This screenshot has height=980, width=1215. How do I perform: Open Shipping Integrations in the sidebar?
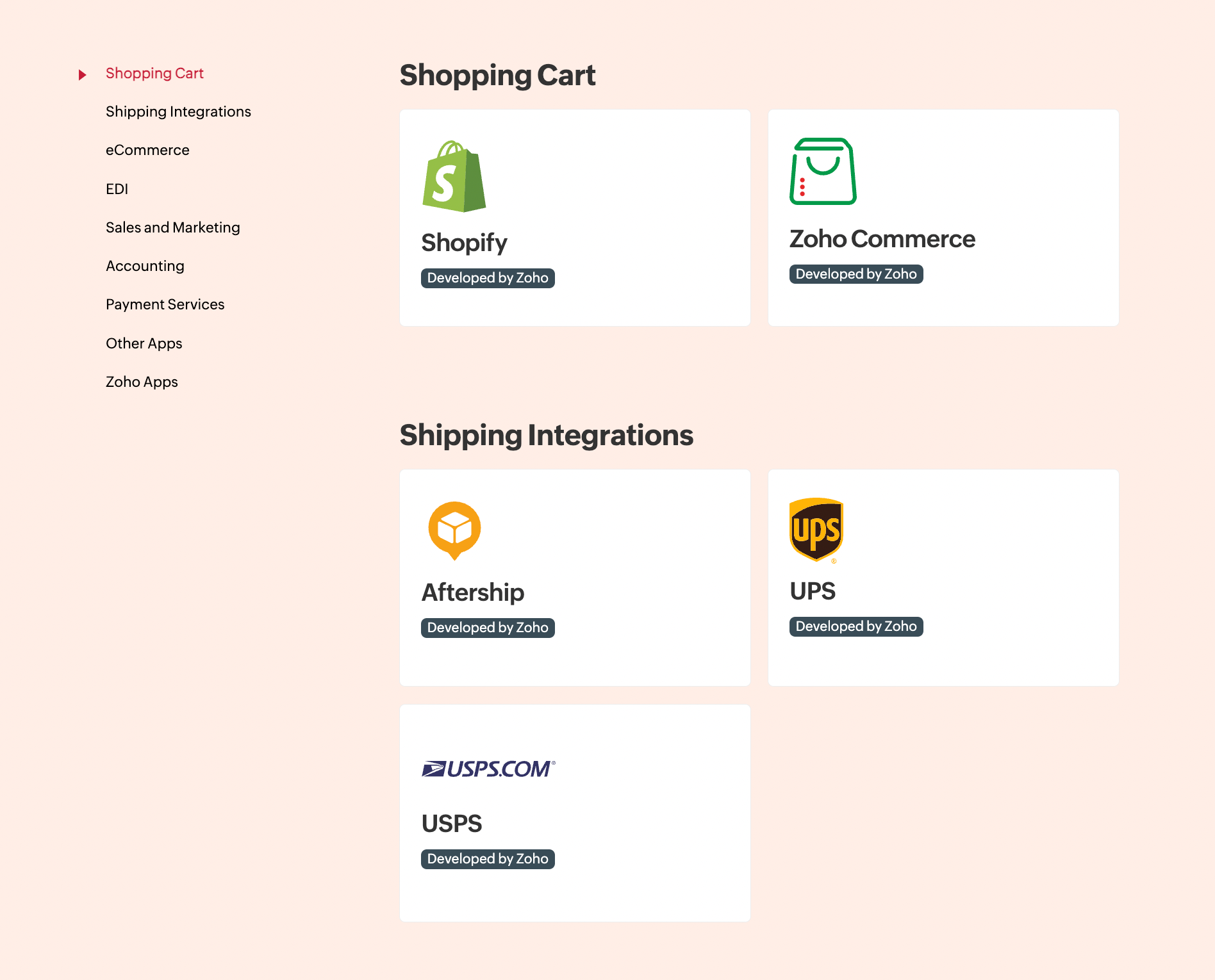pos(178,111)
